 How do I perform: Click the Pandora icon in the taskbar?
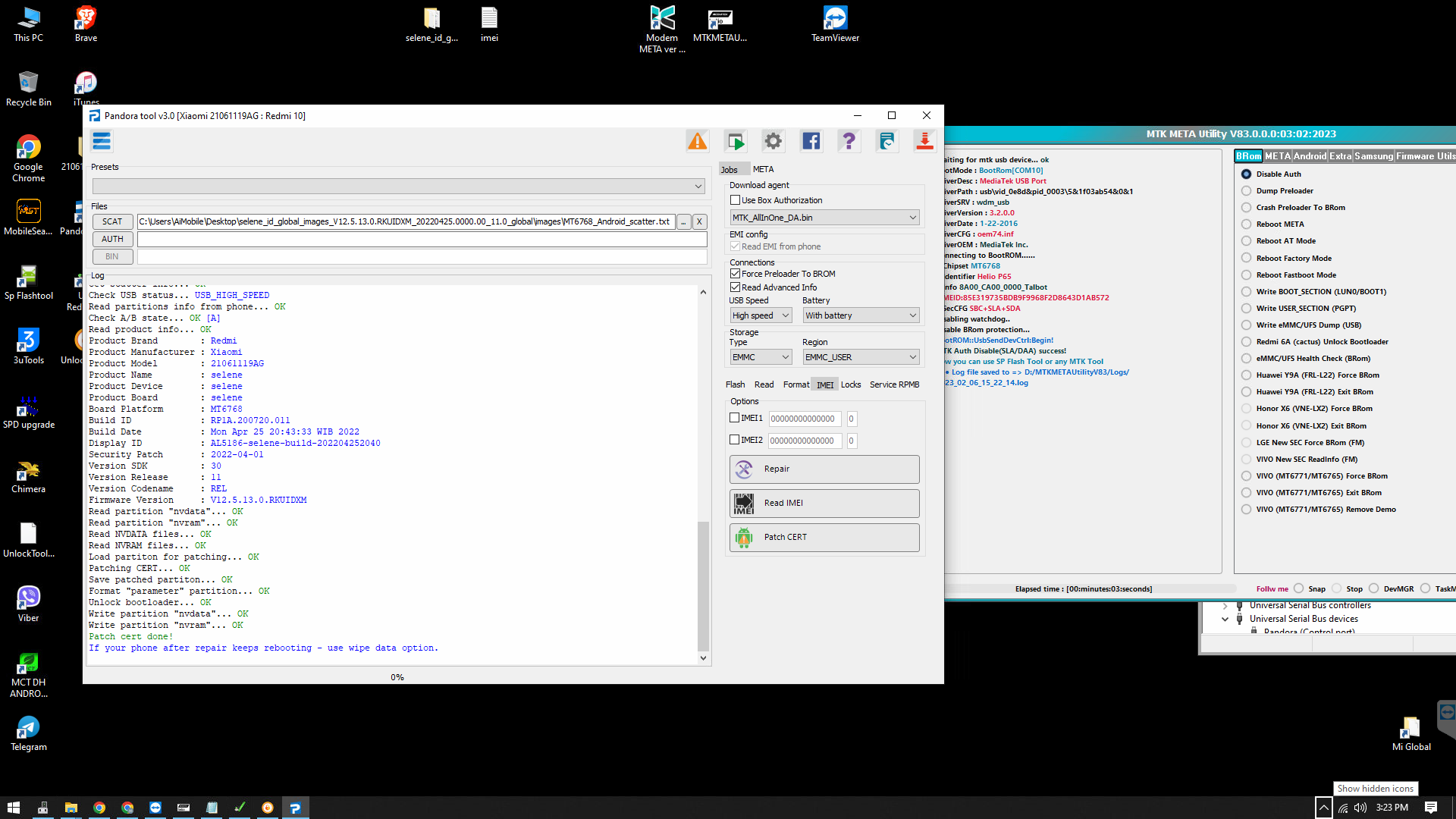[x=295, y=808]
